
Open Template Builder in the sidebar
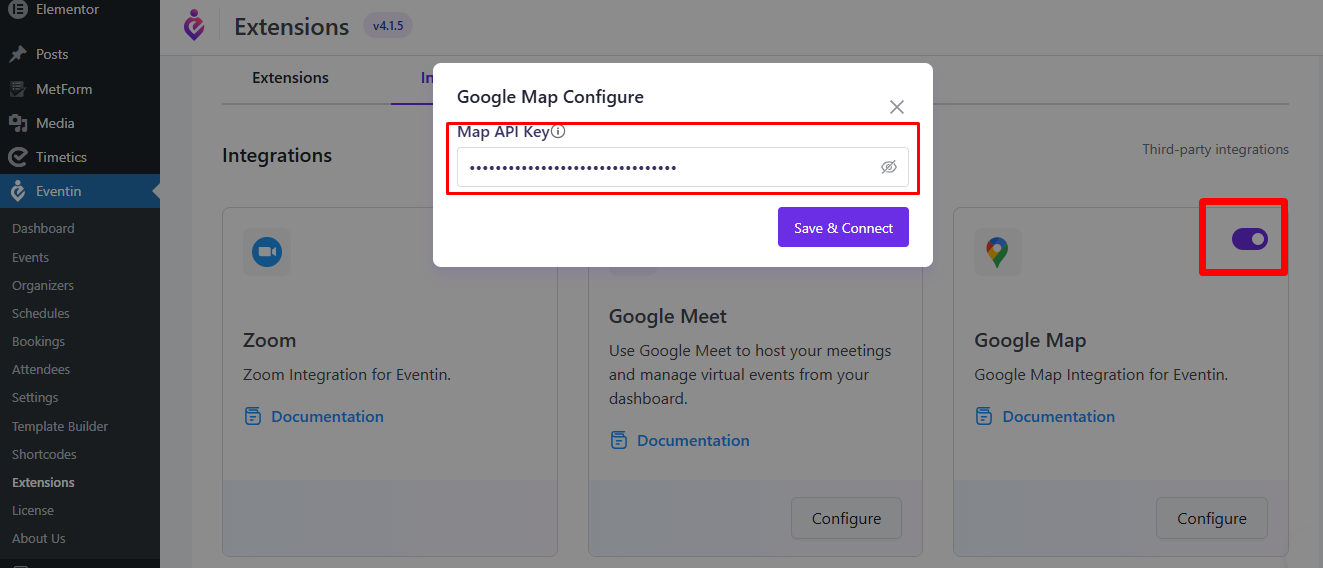[60, 426]
